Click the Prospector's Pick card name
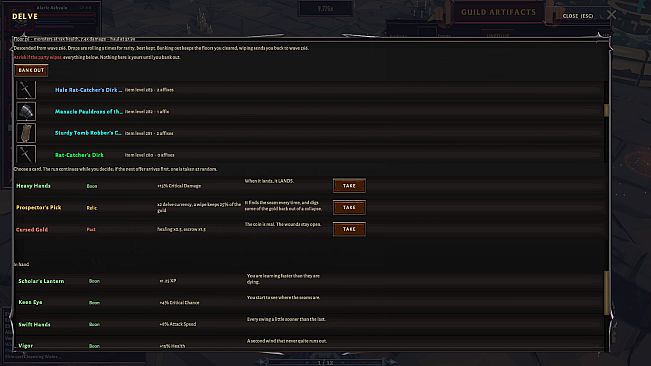651x366 pixels. (x=39, y=207)
